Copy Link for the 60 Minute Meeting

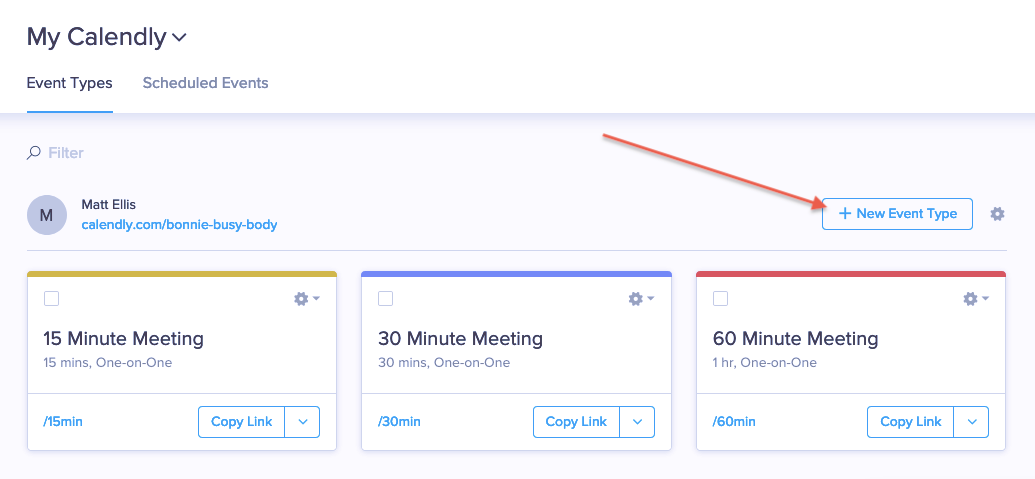coord(911,422)
